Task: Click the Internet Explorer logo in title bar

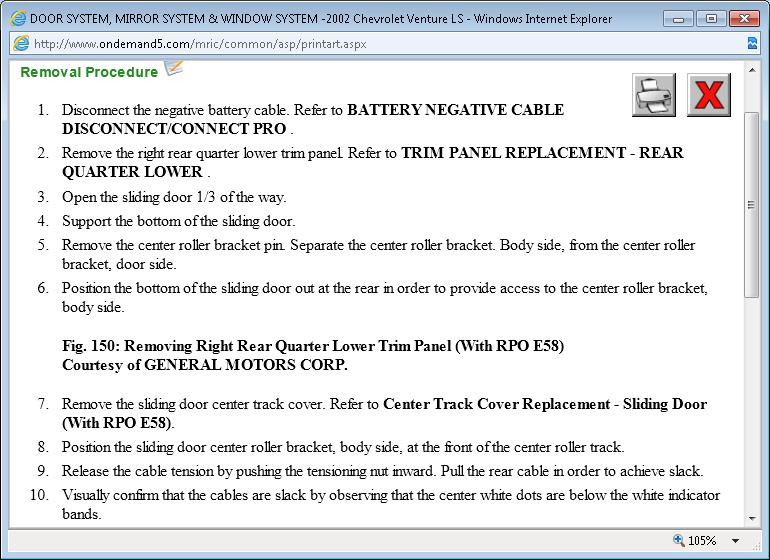Action: tap(18, 19)
